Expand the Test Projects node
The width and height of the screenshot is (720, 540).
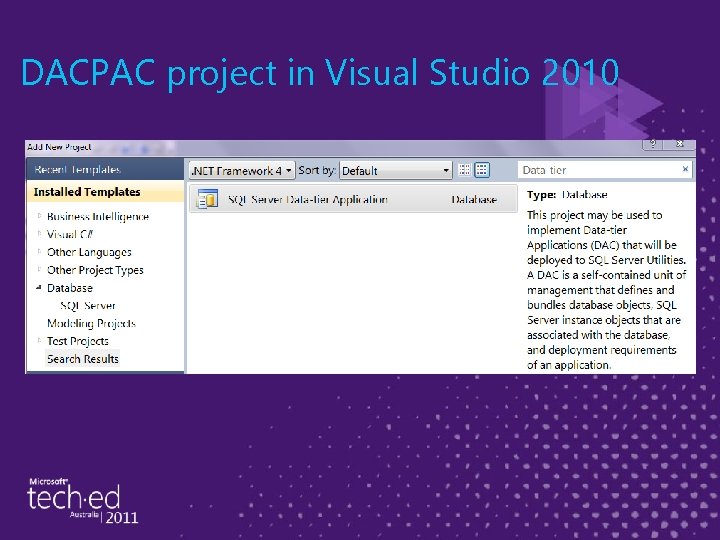[x=39, y=340]
